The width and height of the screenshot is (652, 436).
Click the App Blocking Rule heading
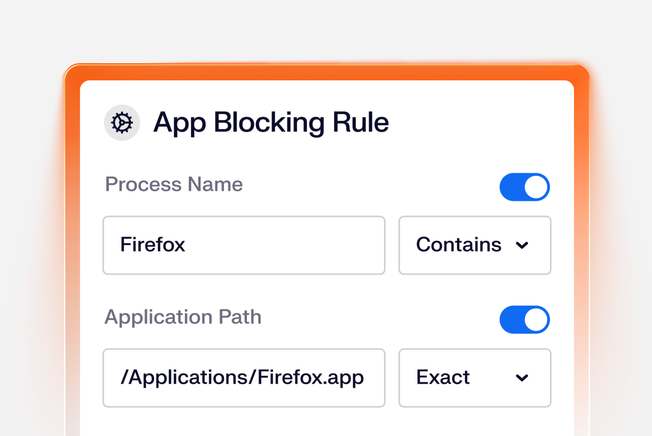(x=271, y=123)
